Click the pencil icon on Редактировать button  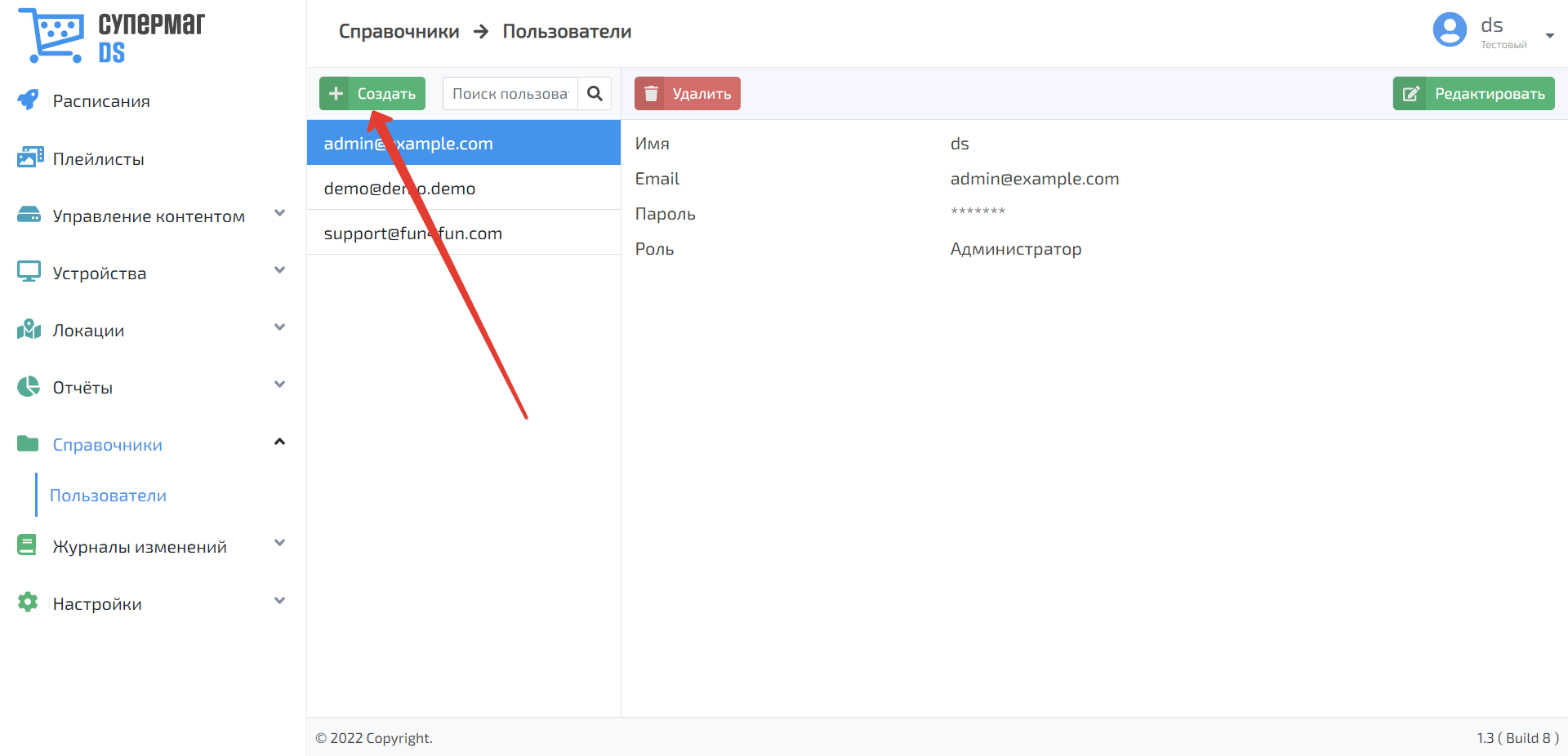1410,94
